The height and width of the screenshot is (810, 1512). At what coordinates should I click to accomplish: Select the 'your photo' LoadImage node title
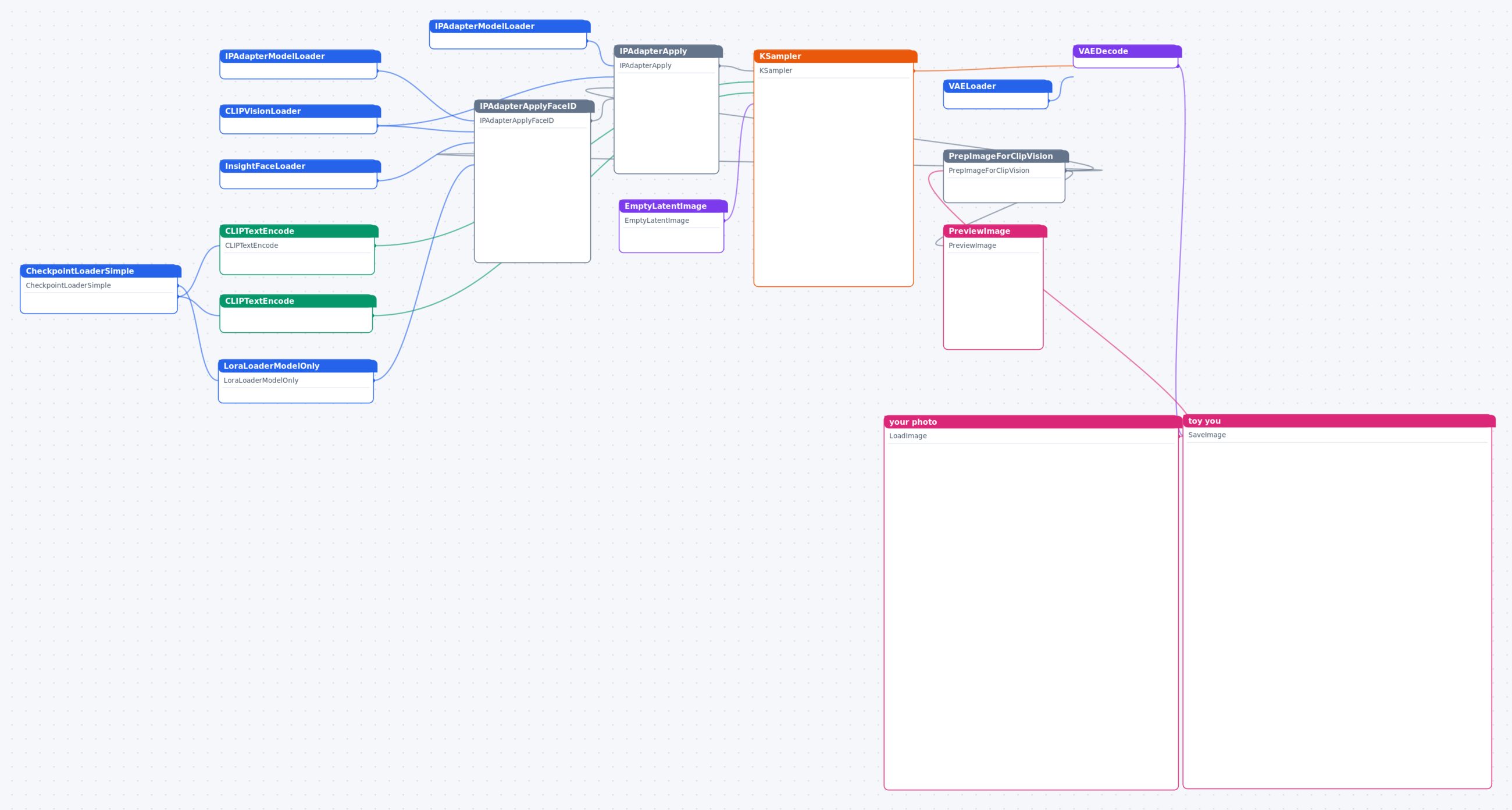click(1032, 422)
